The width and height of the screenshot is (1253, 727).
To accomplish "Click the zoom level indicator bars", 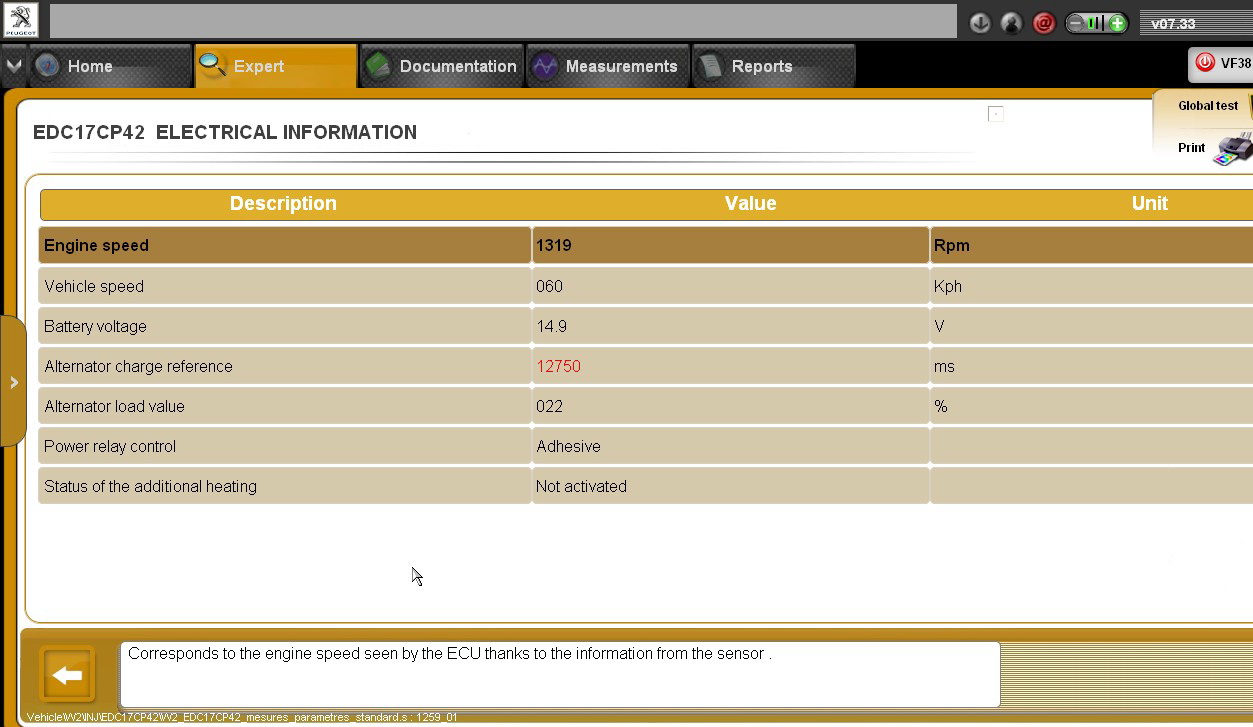I will (1097, 23).
